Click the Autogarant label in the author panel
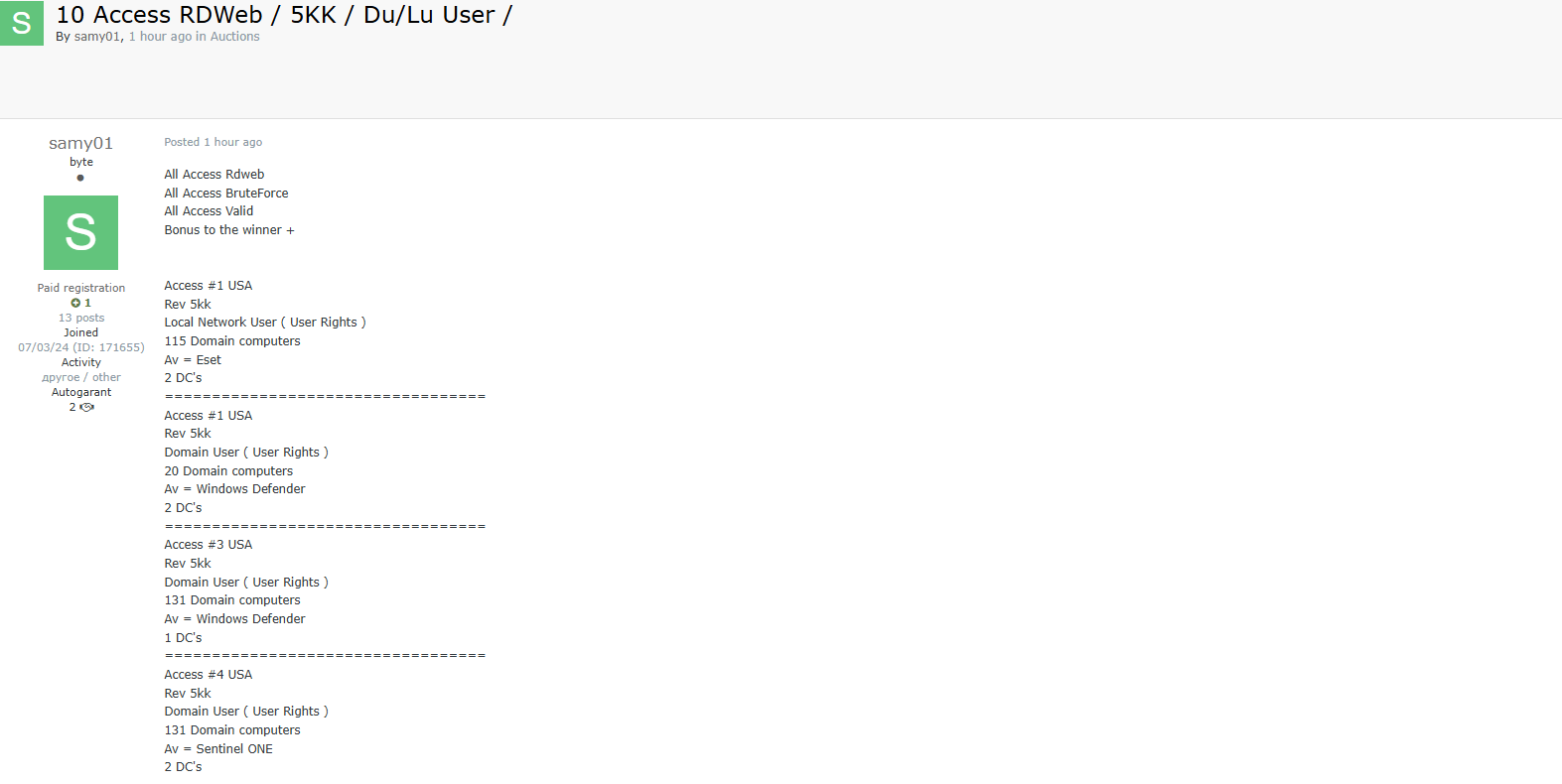 pos(81,392)
